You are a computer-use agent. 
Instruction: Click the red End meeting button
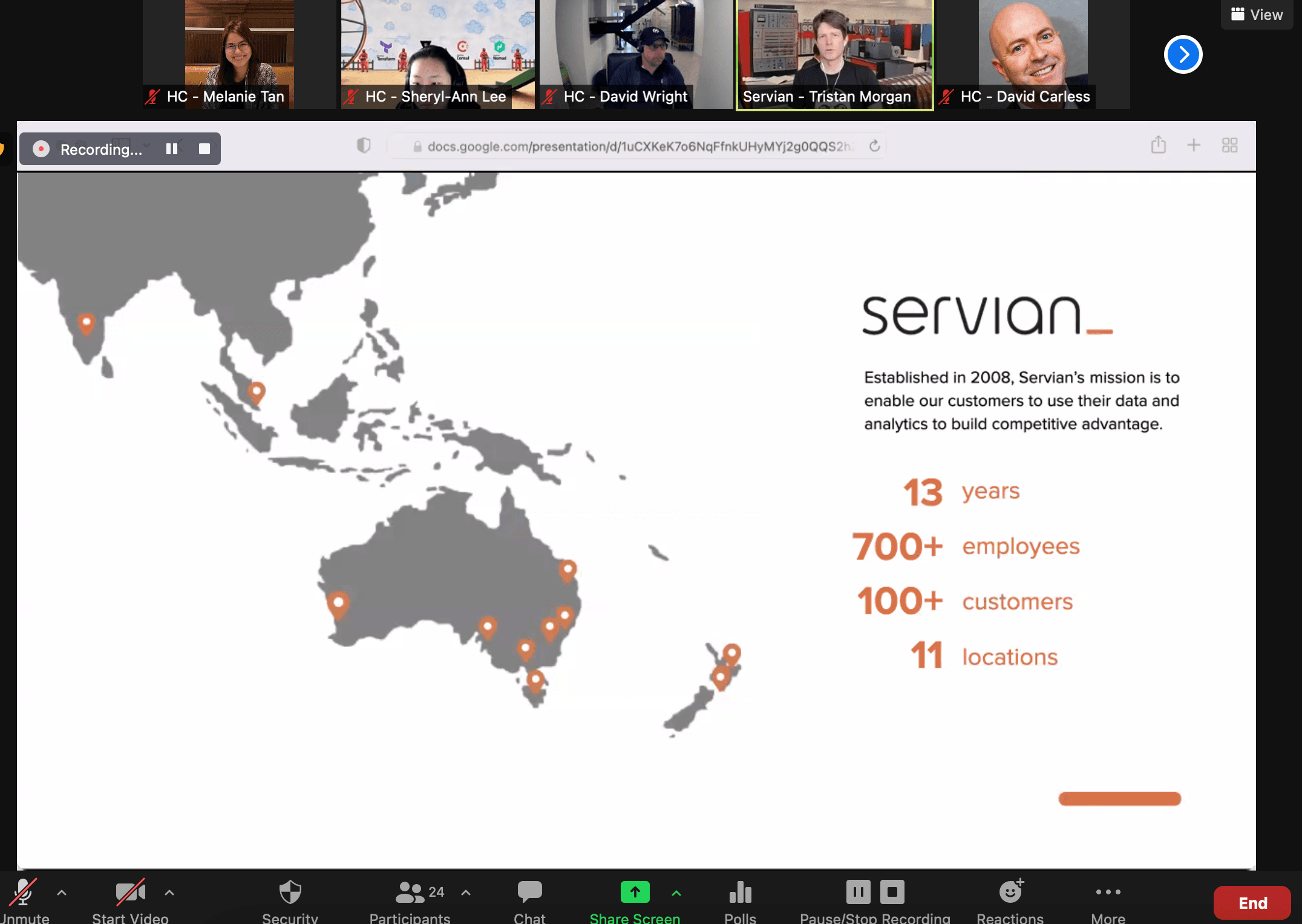(1252, 903)
